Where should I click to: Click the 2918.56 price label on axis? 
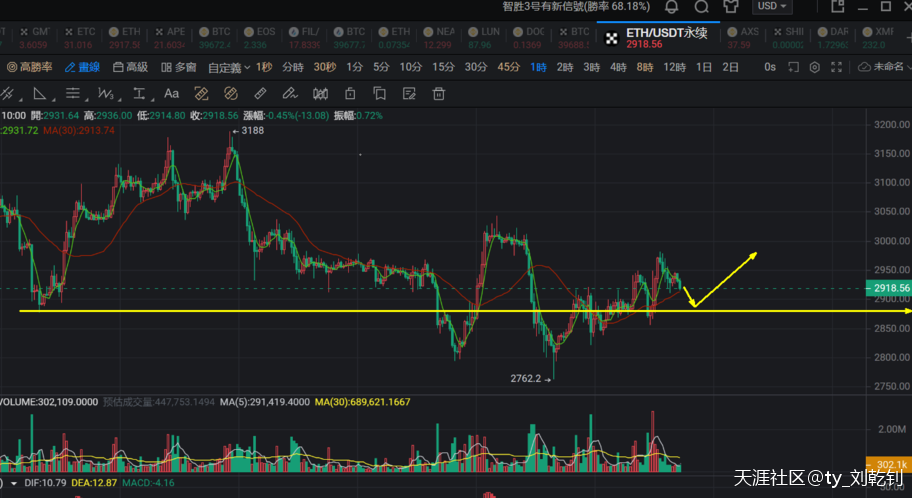[889, 288]
